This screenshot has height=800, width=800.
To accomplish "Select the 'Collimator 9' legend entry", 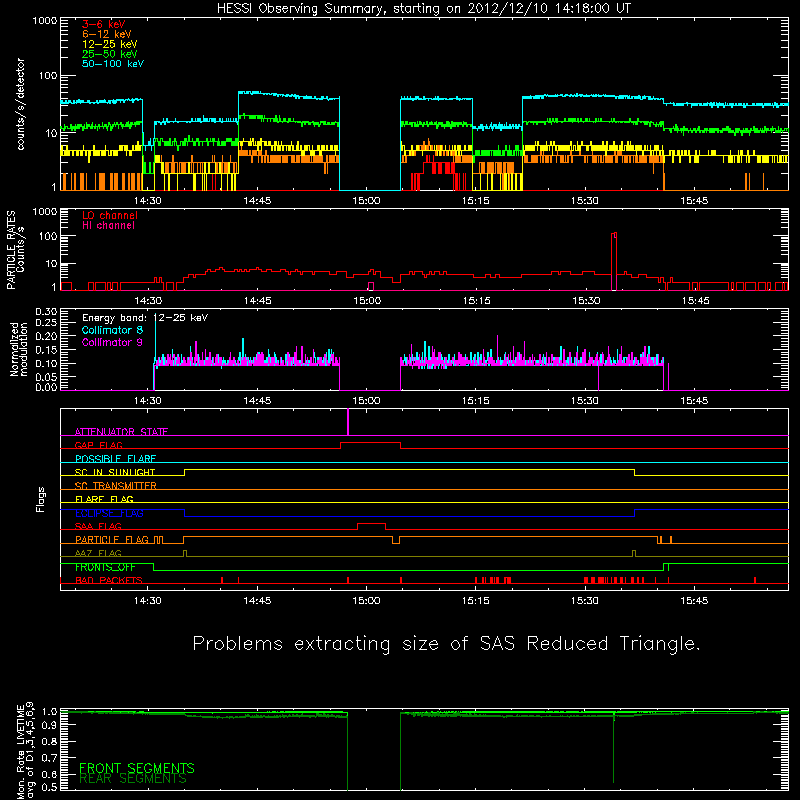I will pyautogui.click(x=112, y=342).
